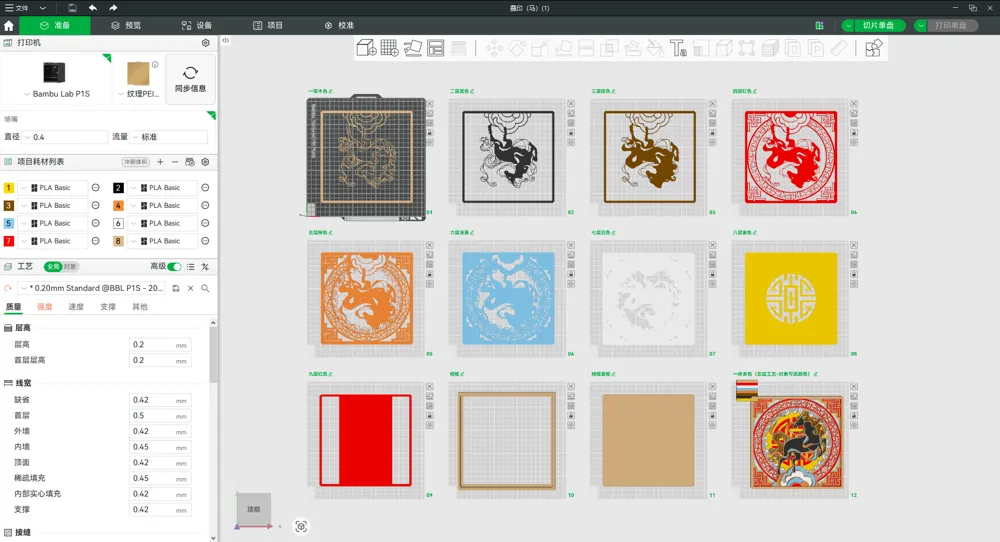The width and height of the screenshot is (1000, 542).
Task: Click the settings list view icon
Action: point(191,267)
